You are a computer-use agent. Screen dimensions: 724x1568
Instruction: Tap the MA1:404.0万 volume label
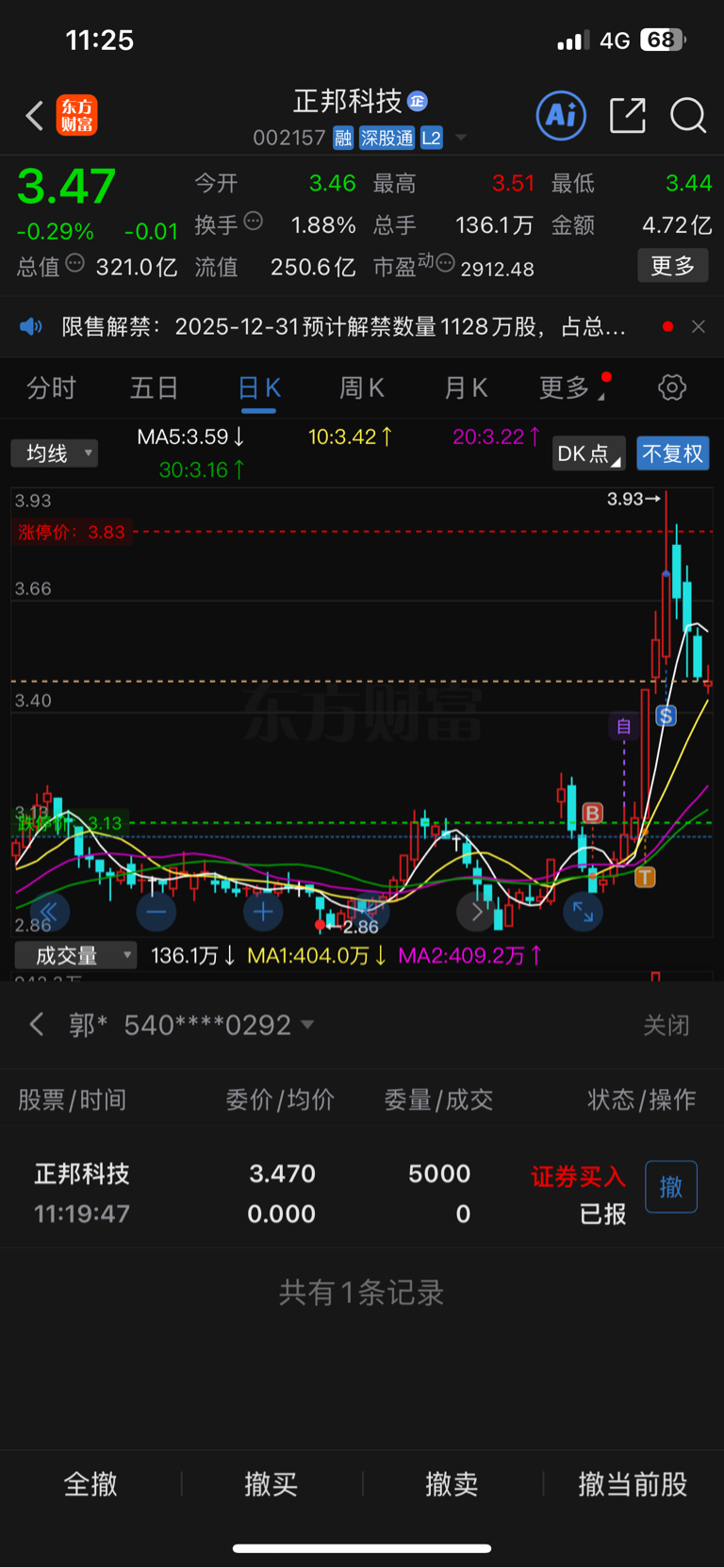317,955
